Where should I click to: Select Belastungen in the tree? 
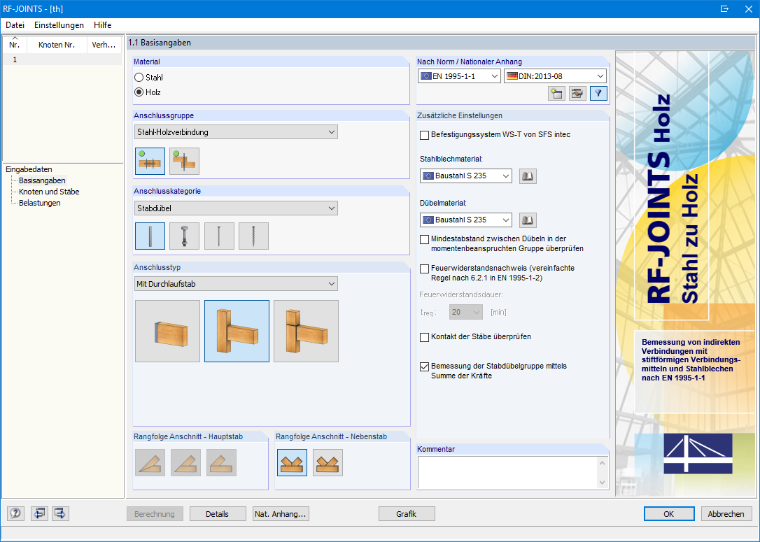pyautogui.click(x=40, y=203)
